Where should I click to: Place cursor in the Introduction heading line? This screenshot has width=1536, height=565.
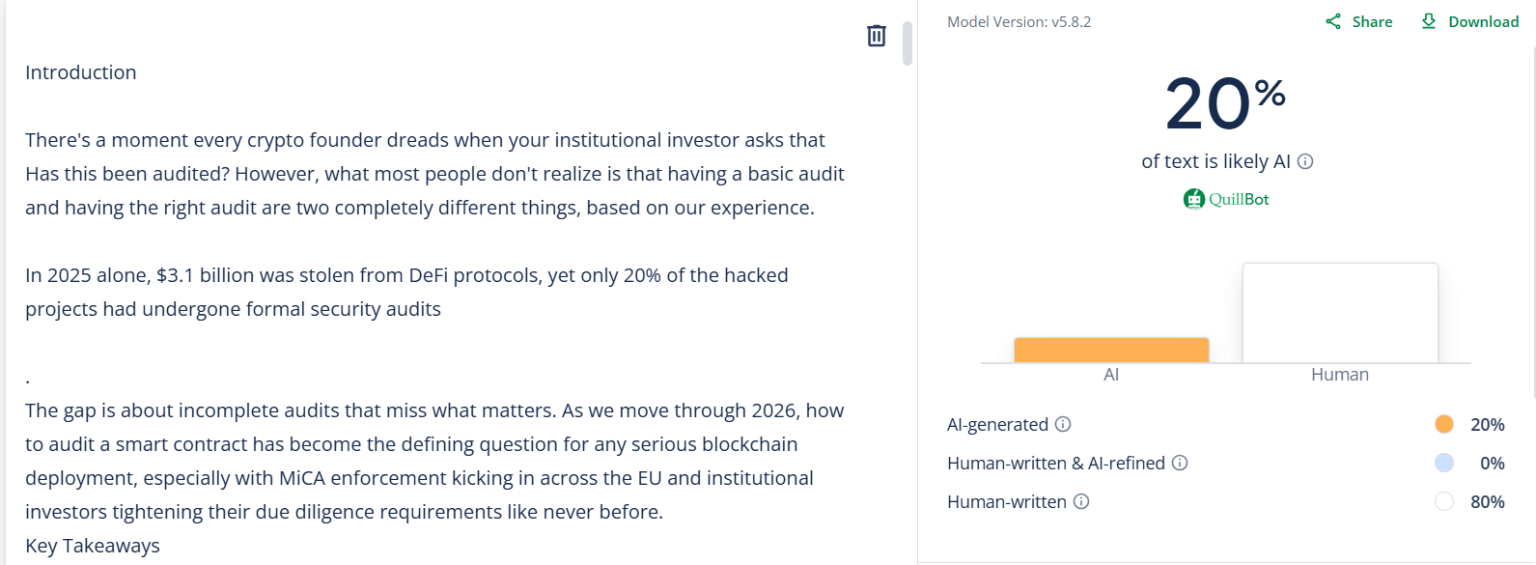pos(81,73)
